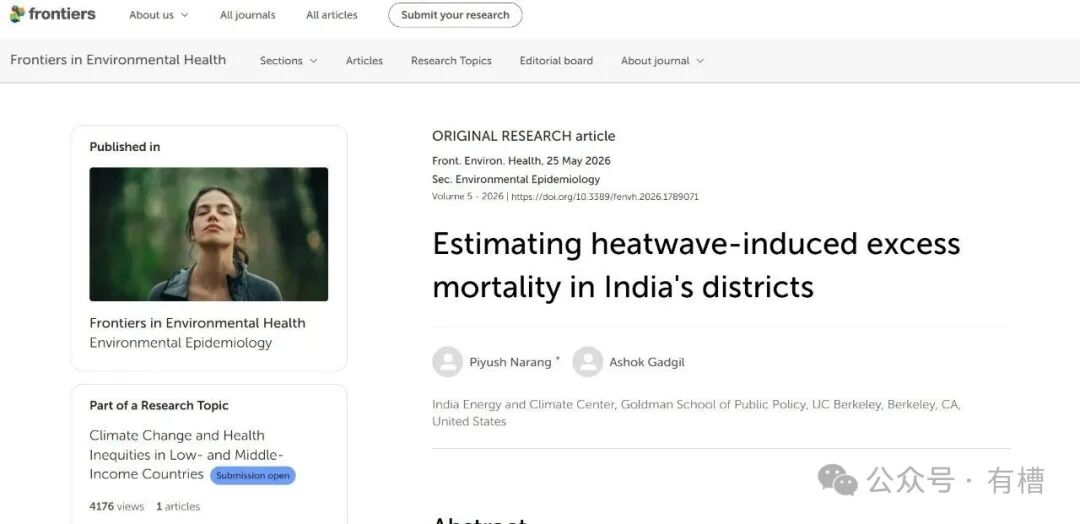Expand the Sections dropdown
Screen dimensions: 1080x524
pyautogui.click(x=289, y=61)
